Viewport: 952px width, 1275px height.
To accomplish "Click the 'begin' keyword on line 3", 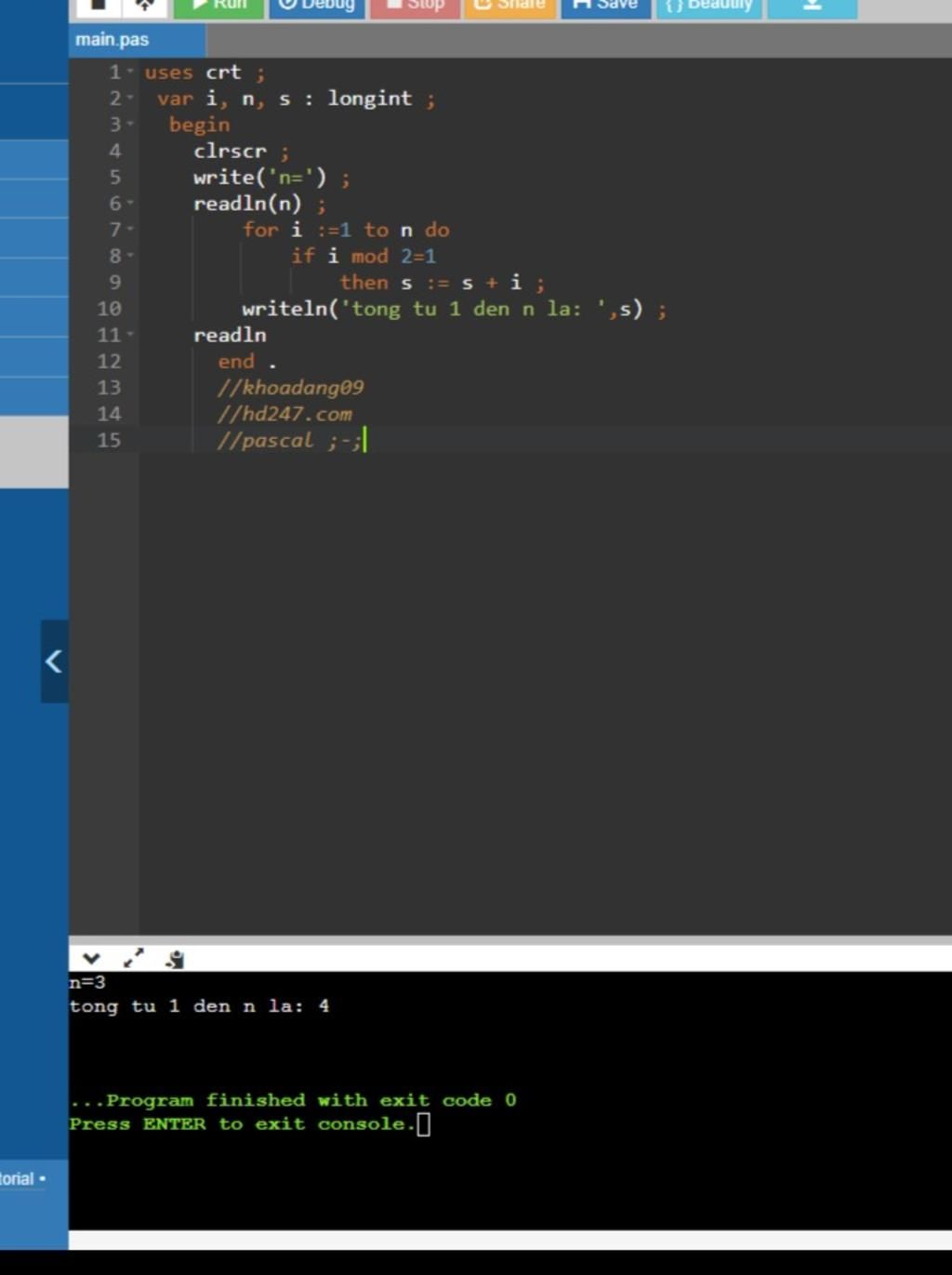I will point(199,125).
